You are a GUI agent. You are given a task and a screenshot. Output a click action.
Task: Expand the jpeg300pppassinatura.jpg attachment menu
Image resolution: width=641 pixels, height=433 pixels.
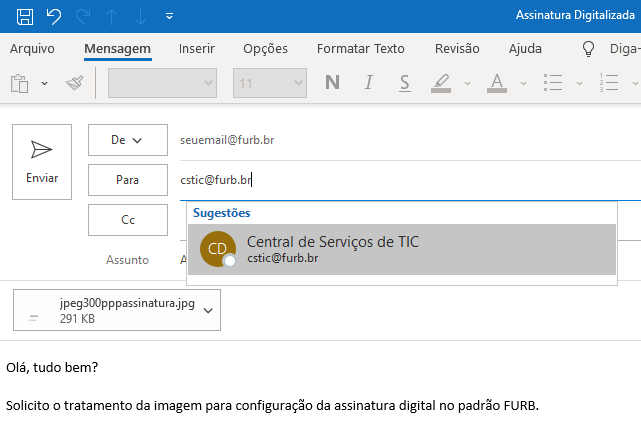point(208,310)
